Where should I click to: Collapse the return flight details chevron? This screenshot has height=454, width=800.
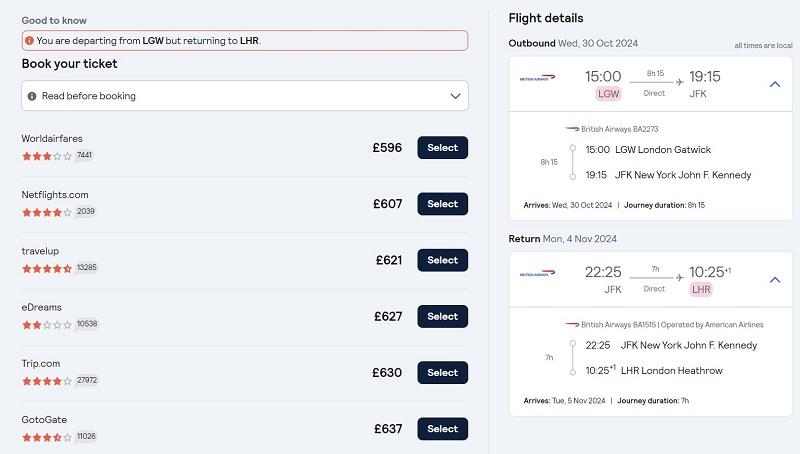coord(774,280)
